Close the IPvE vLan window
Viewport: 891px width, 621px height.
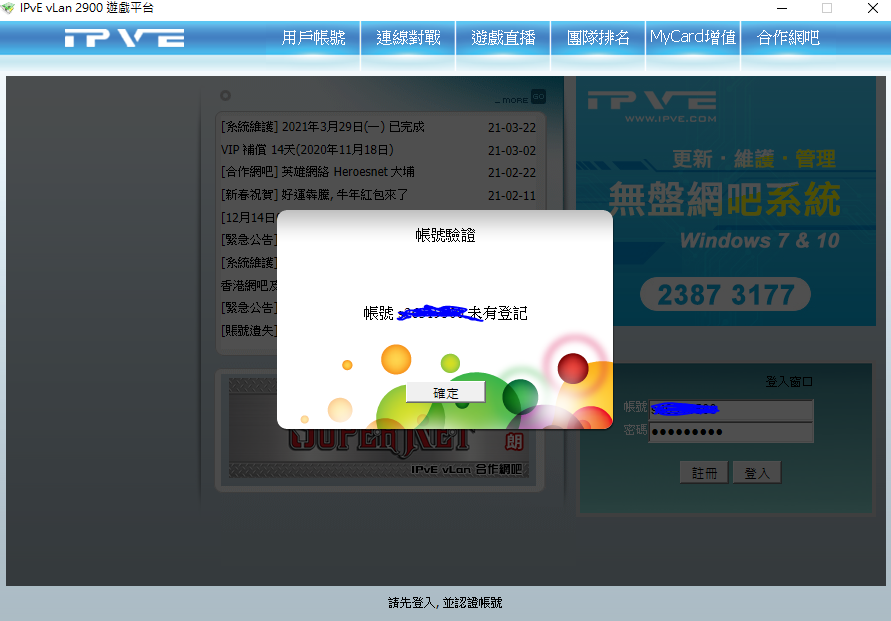[873, 8]
